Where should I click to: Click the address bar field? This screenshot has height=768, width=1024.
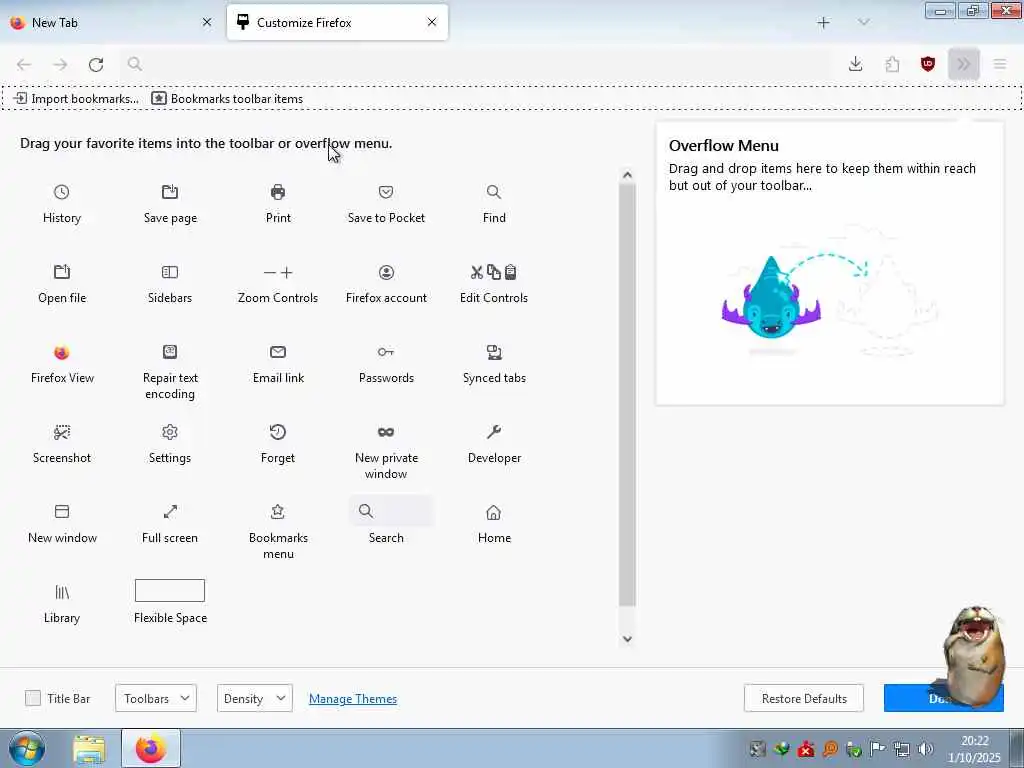click(477, 64)
